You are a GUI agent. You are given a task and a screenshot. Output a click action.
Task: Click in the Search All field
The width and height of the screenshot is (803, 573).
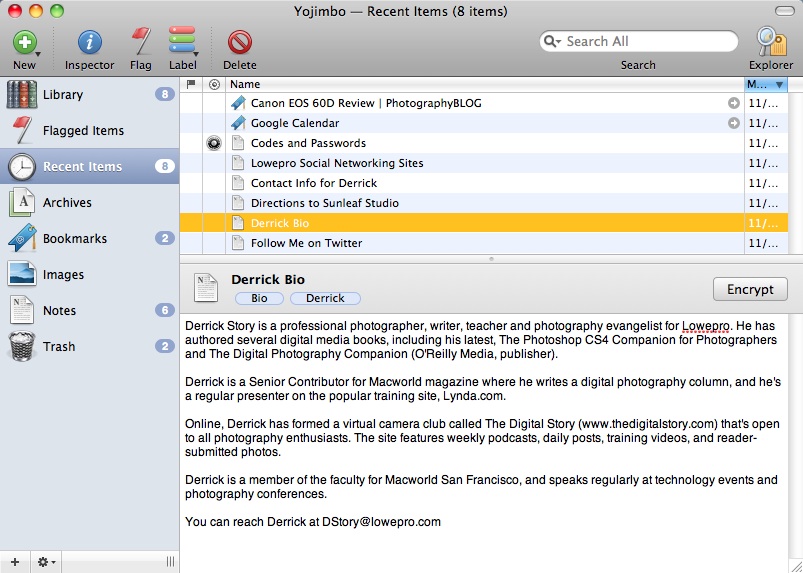click(645, 42)
